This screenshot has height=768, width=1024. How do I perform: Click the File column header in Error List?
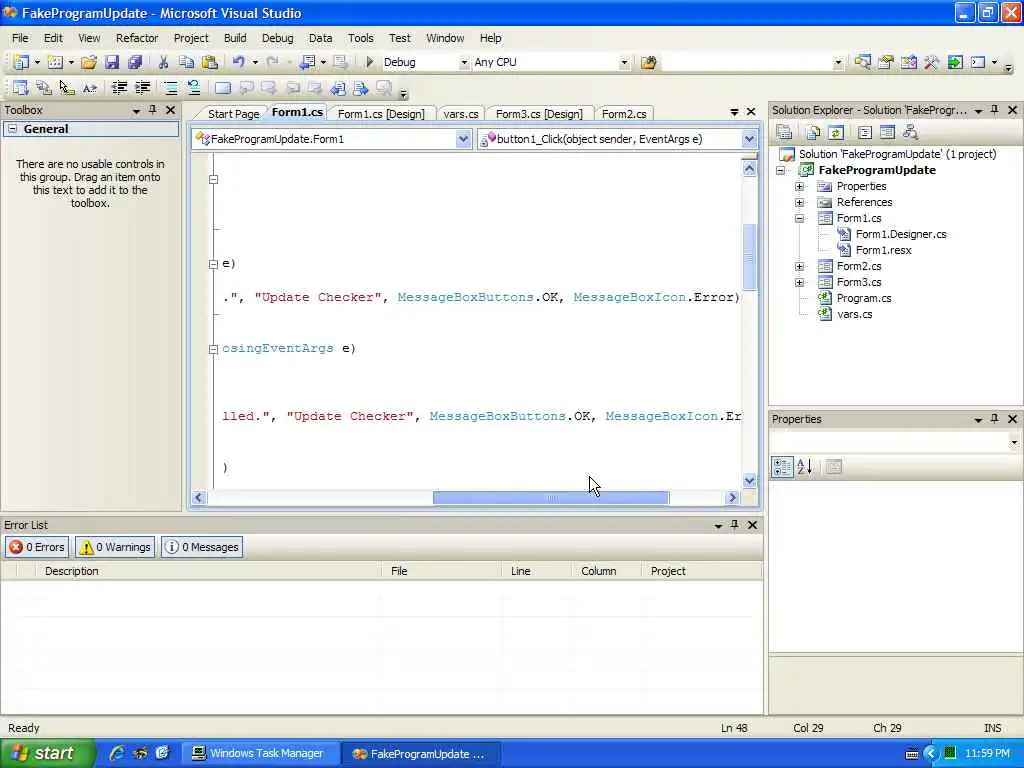point(442,571)
